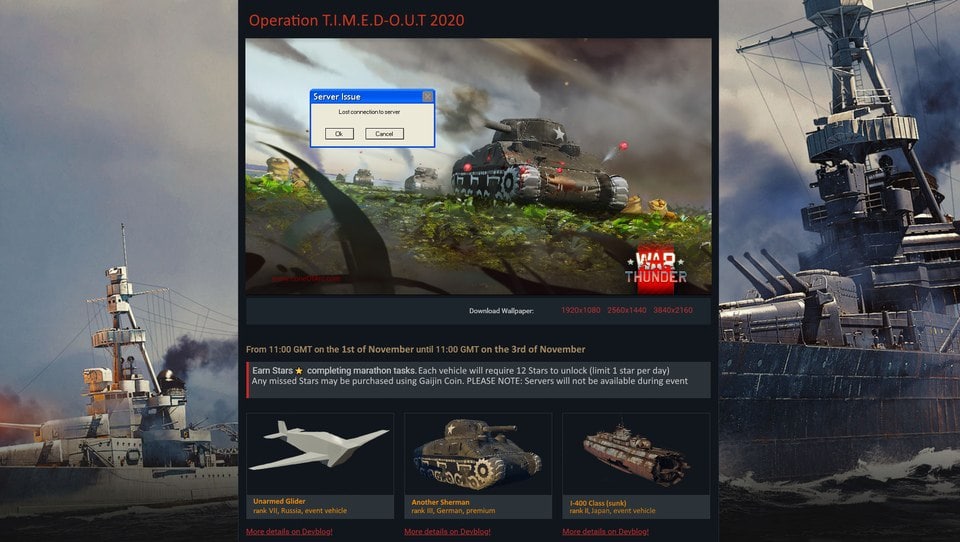Download the 2560x1440 wallpaper
Image resolution: width=960 pixels, height=542 pixels.
pos(626,310)
